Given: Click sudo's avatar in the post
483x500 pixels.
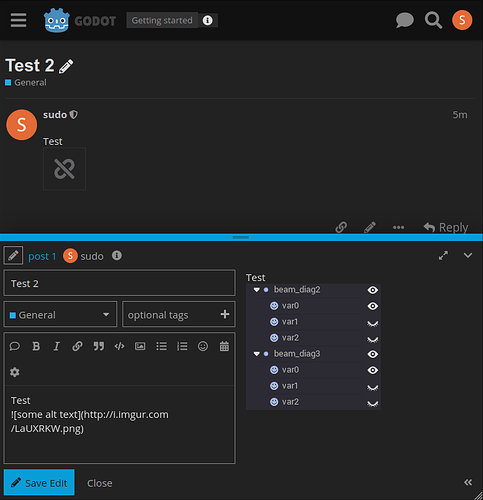Looking at the screenshot, I should (x=21, y=125).
